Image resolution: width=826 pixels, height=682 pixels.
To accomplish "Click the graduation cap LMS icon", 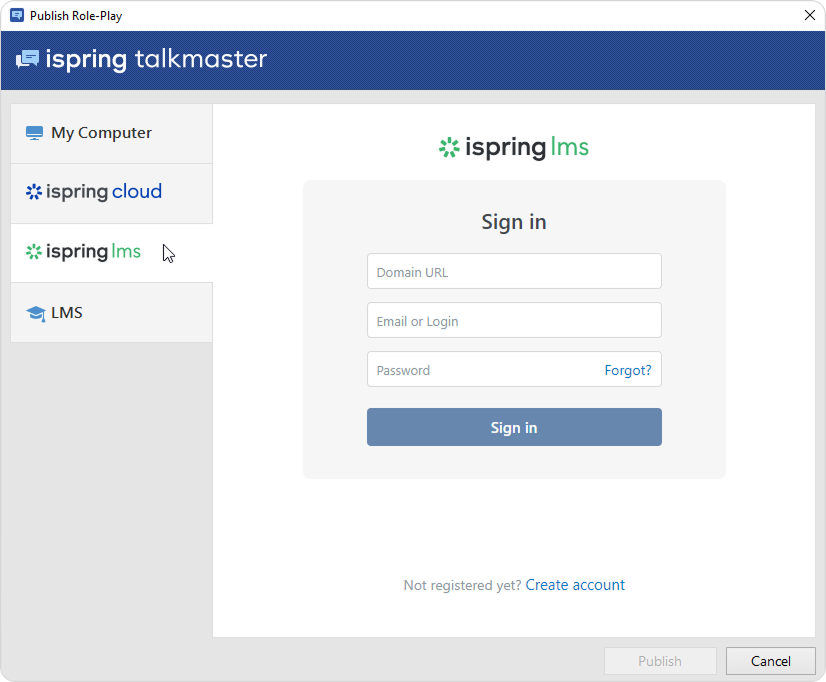I will pyautogui.click(x=36, y=313).
